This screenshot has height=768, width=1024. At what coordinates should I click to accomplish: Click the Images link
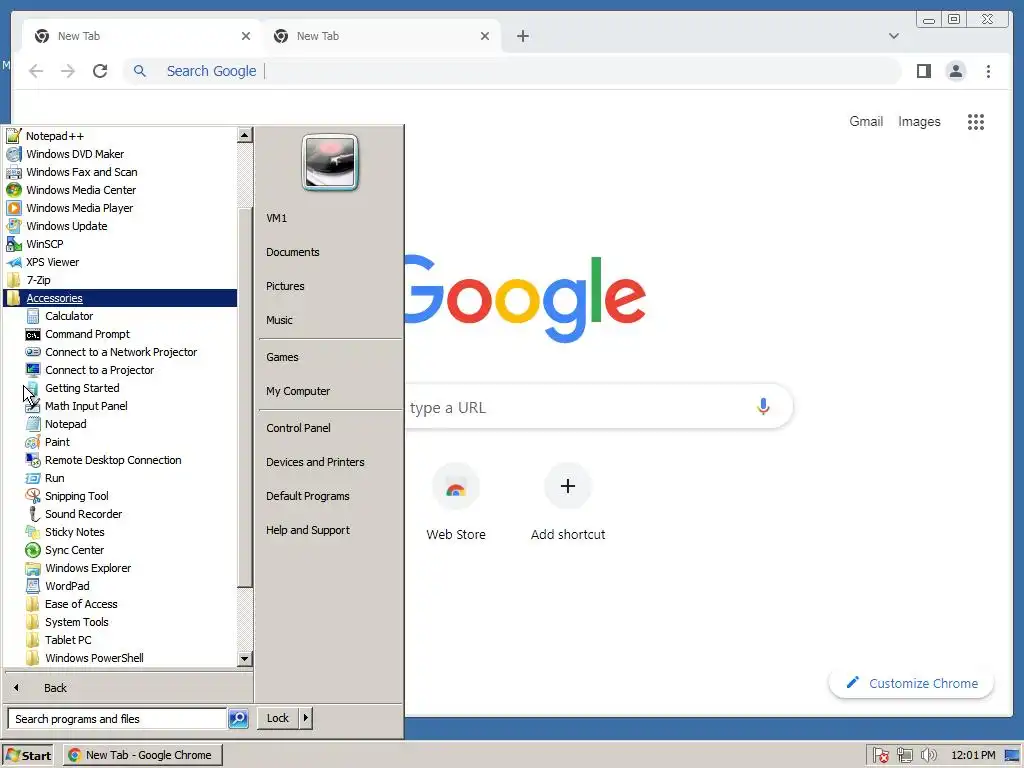pos(919,121)
